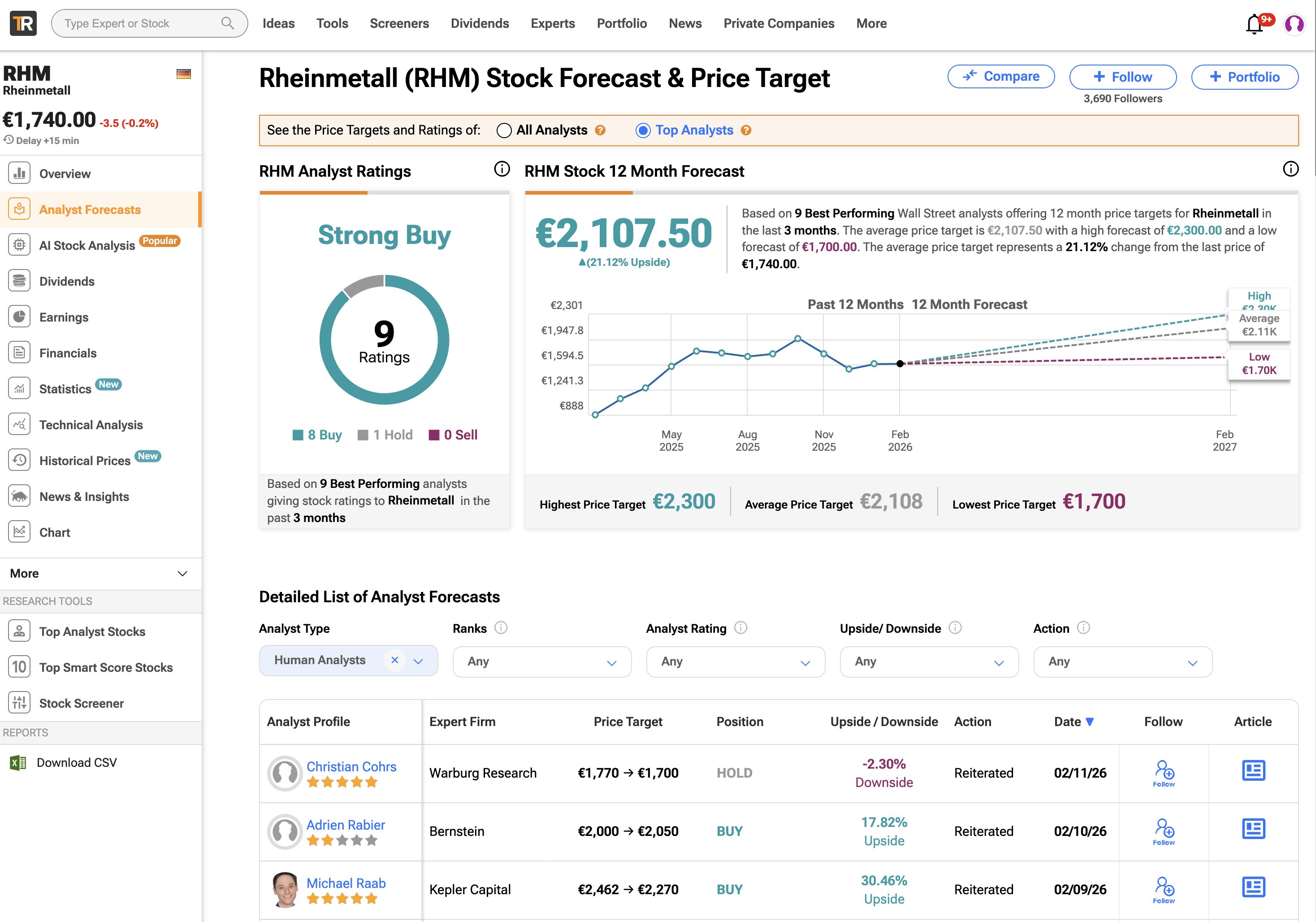Viewport: 1316px width, 922px height.
Task: Select the Top Analysts radio button
Action: (643, 130)
